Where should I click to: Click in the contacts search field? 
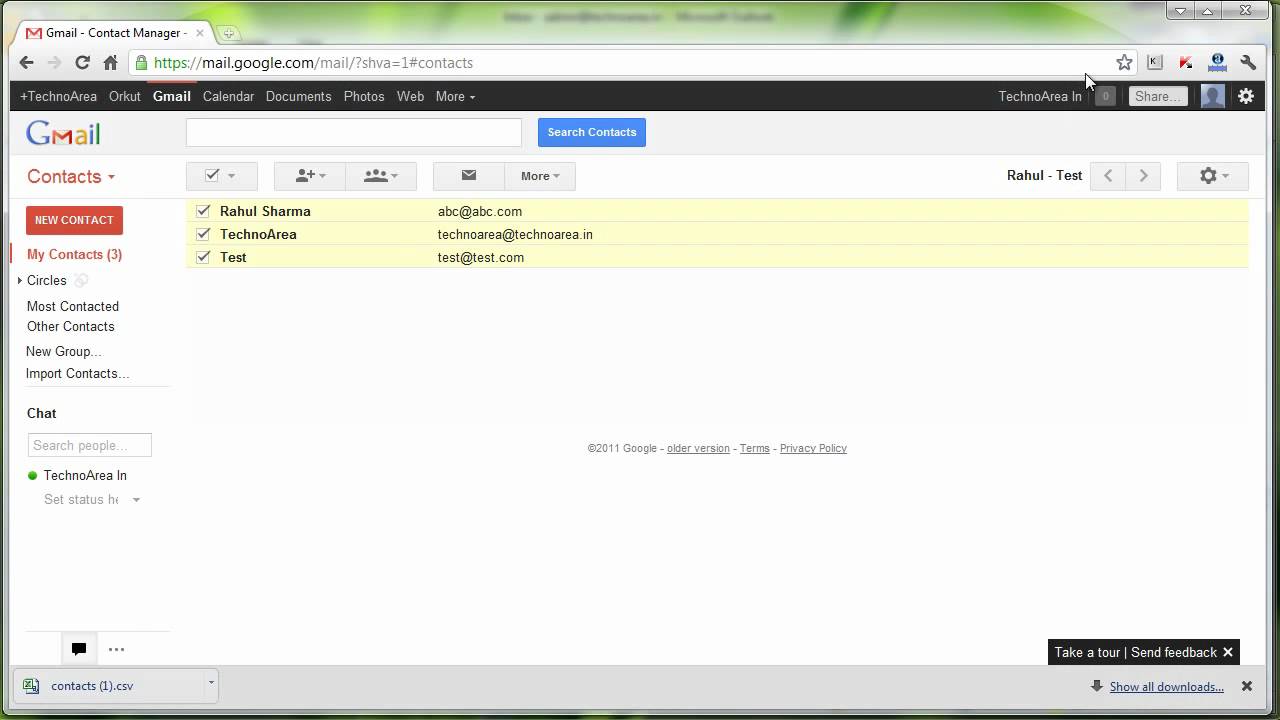coord(354,132)
